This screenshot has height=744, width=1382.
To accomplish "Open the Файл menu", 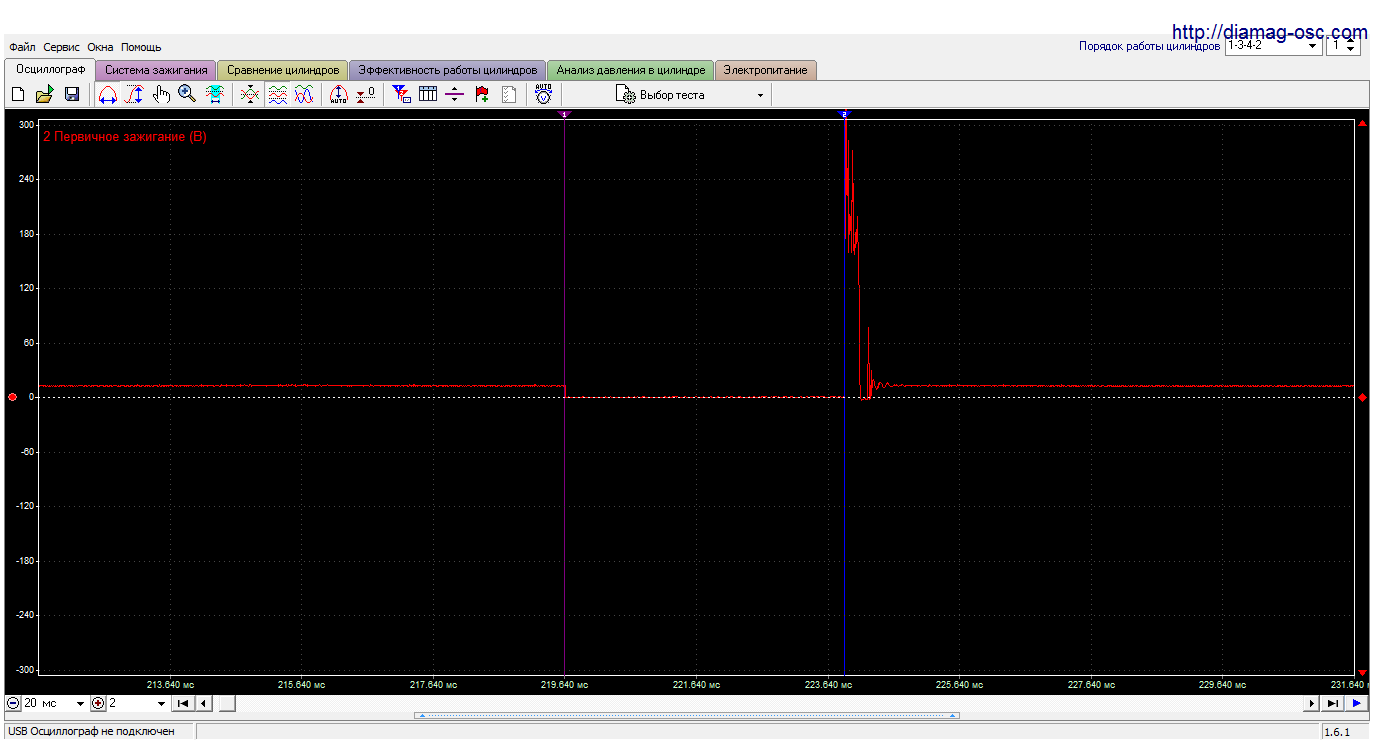I will tap(22, 47).
